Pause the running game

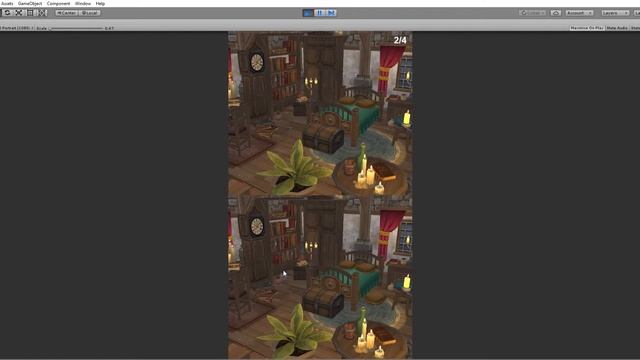click(x=320, y=13)
